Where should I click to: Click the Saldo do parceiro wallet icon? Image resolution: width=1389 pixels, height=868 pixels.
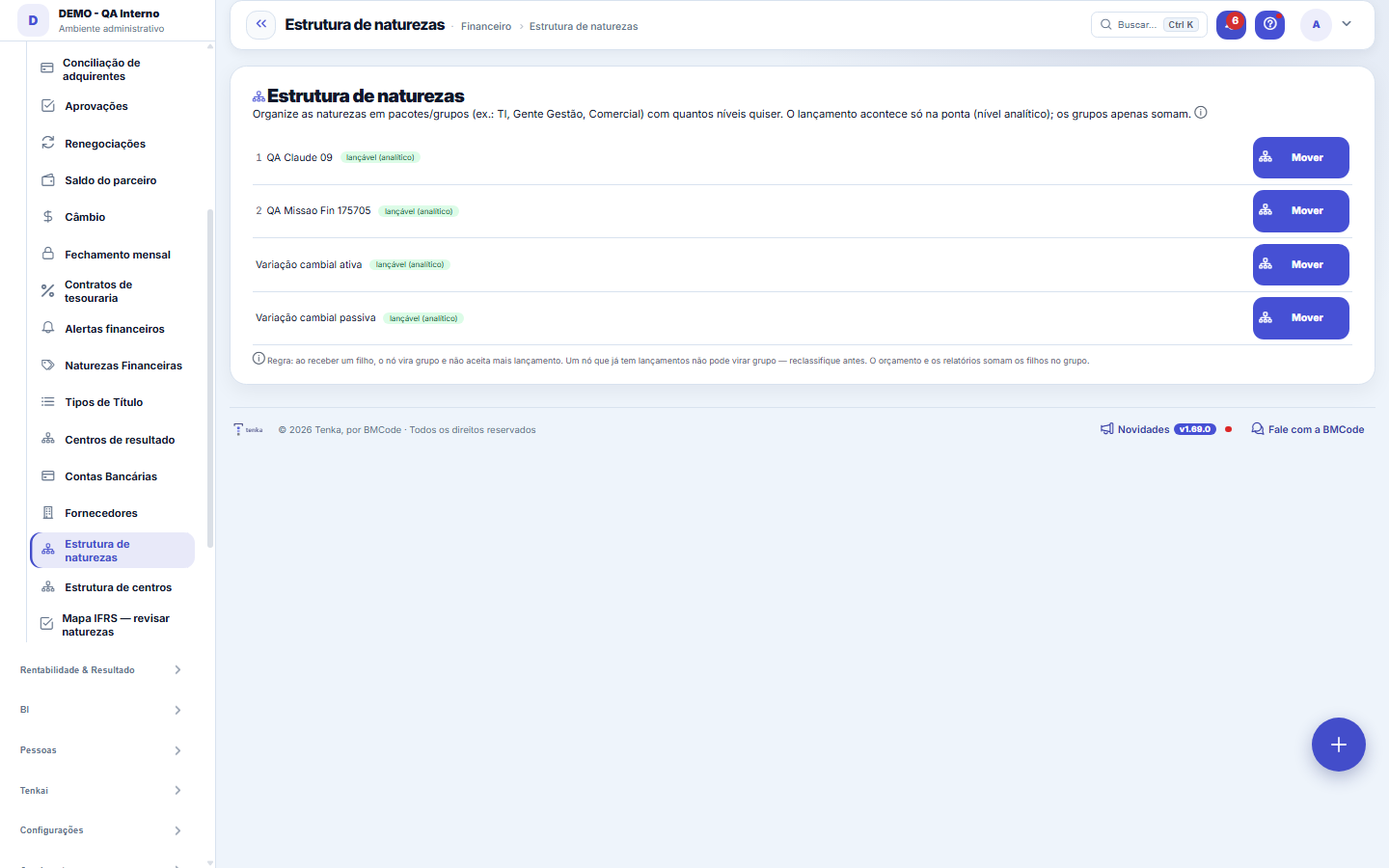coord(48,180)
